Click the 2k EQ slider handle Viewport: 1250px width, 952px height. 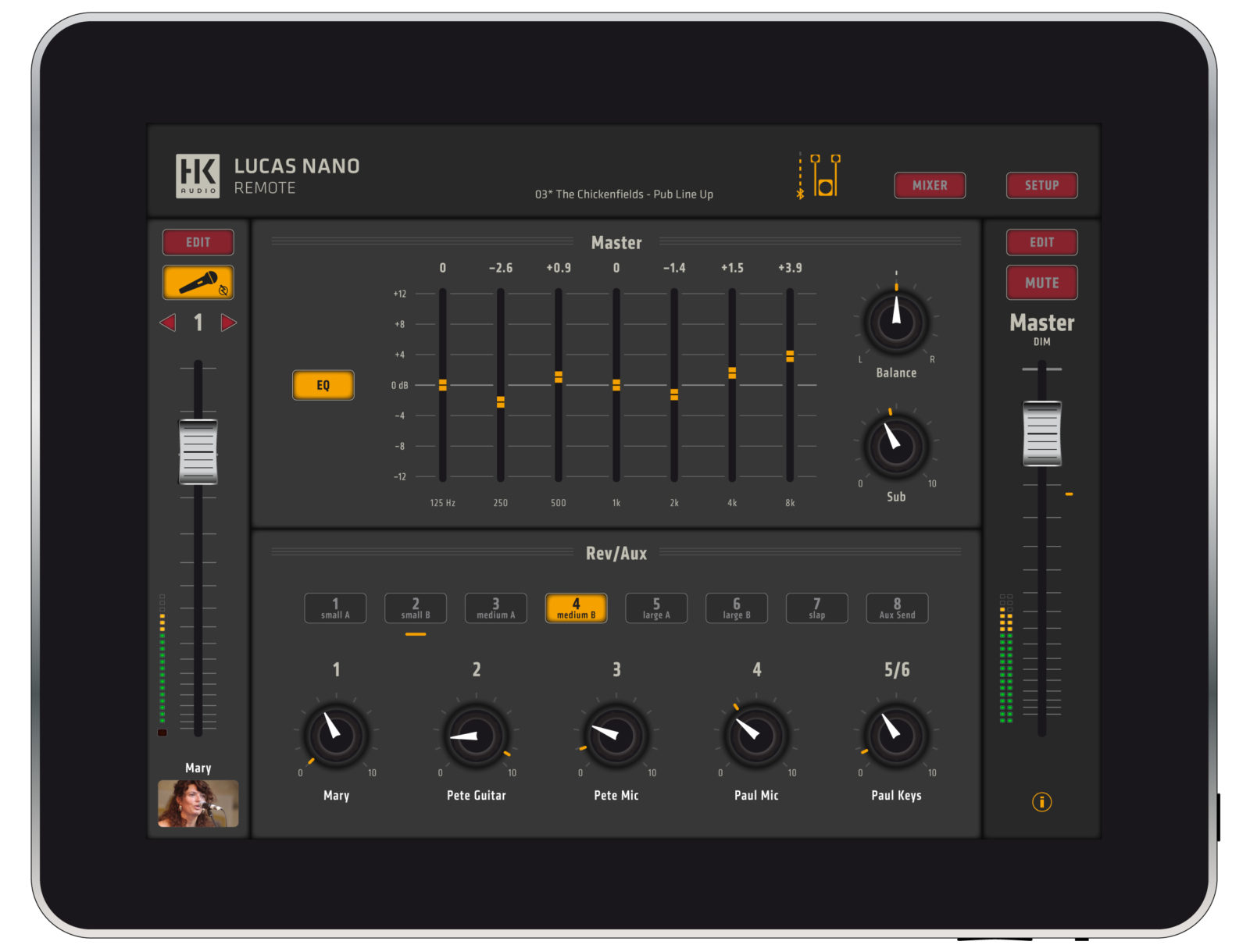pos(673,394)
